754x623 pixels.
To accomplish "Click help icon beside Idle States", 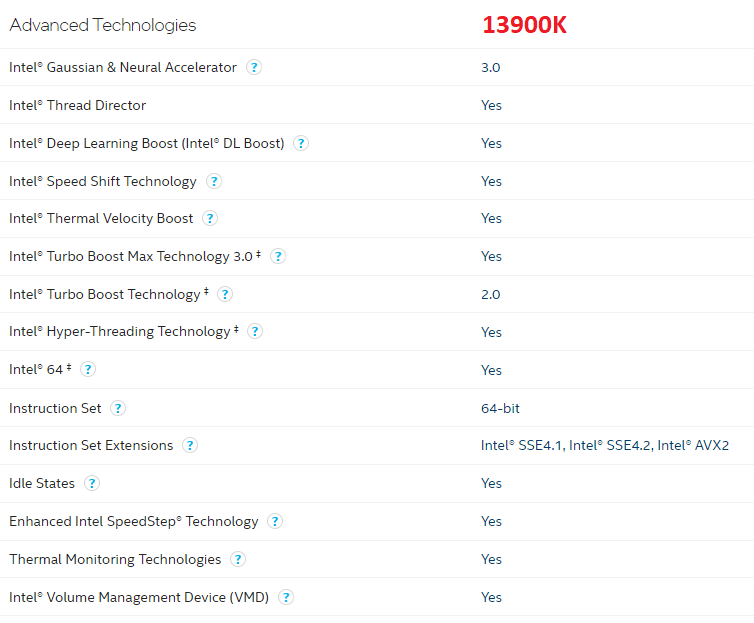I will [x=92, y=483].
